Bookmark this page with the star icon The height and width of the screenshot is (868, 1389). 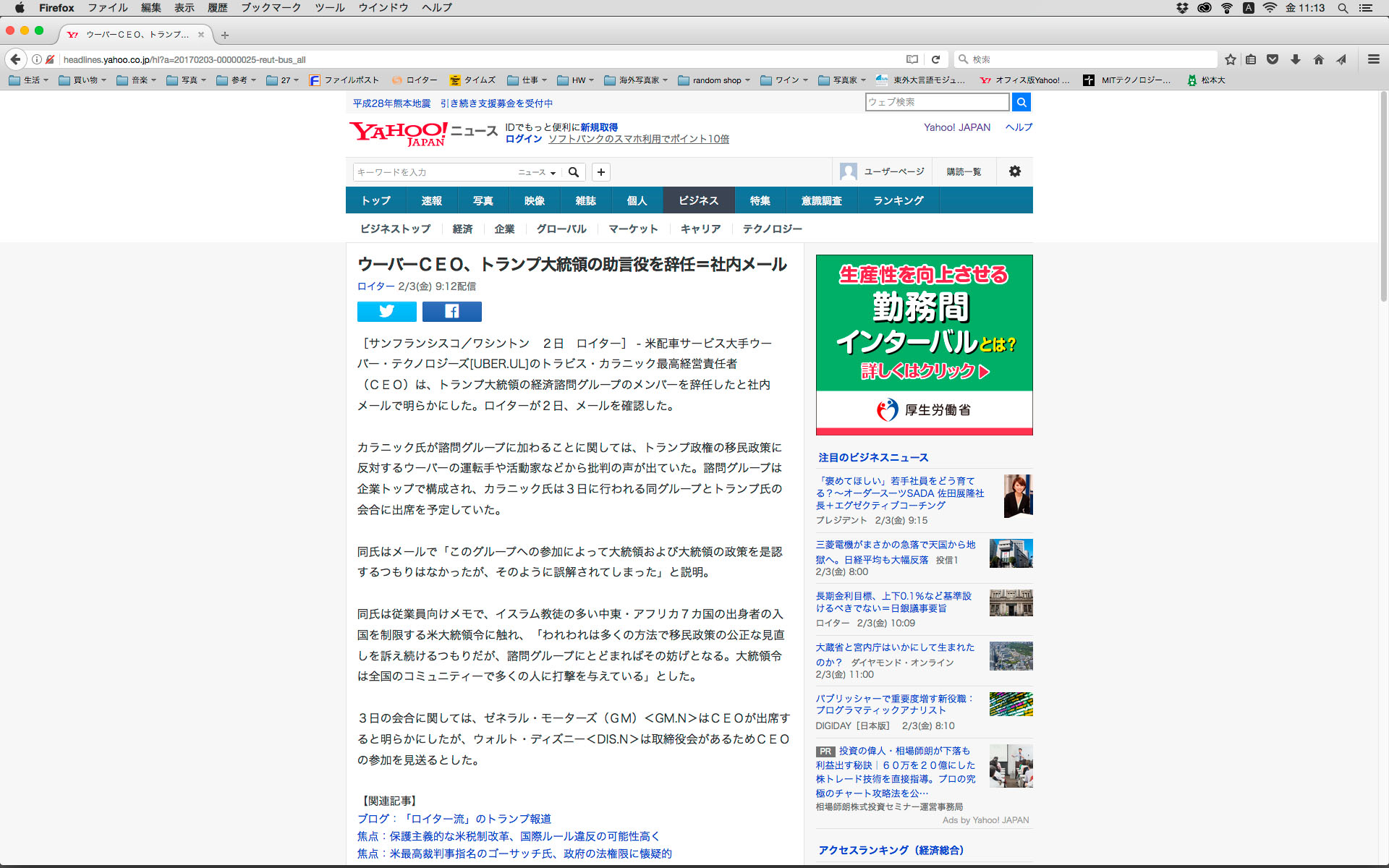(x=1230, y=59)
